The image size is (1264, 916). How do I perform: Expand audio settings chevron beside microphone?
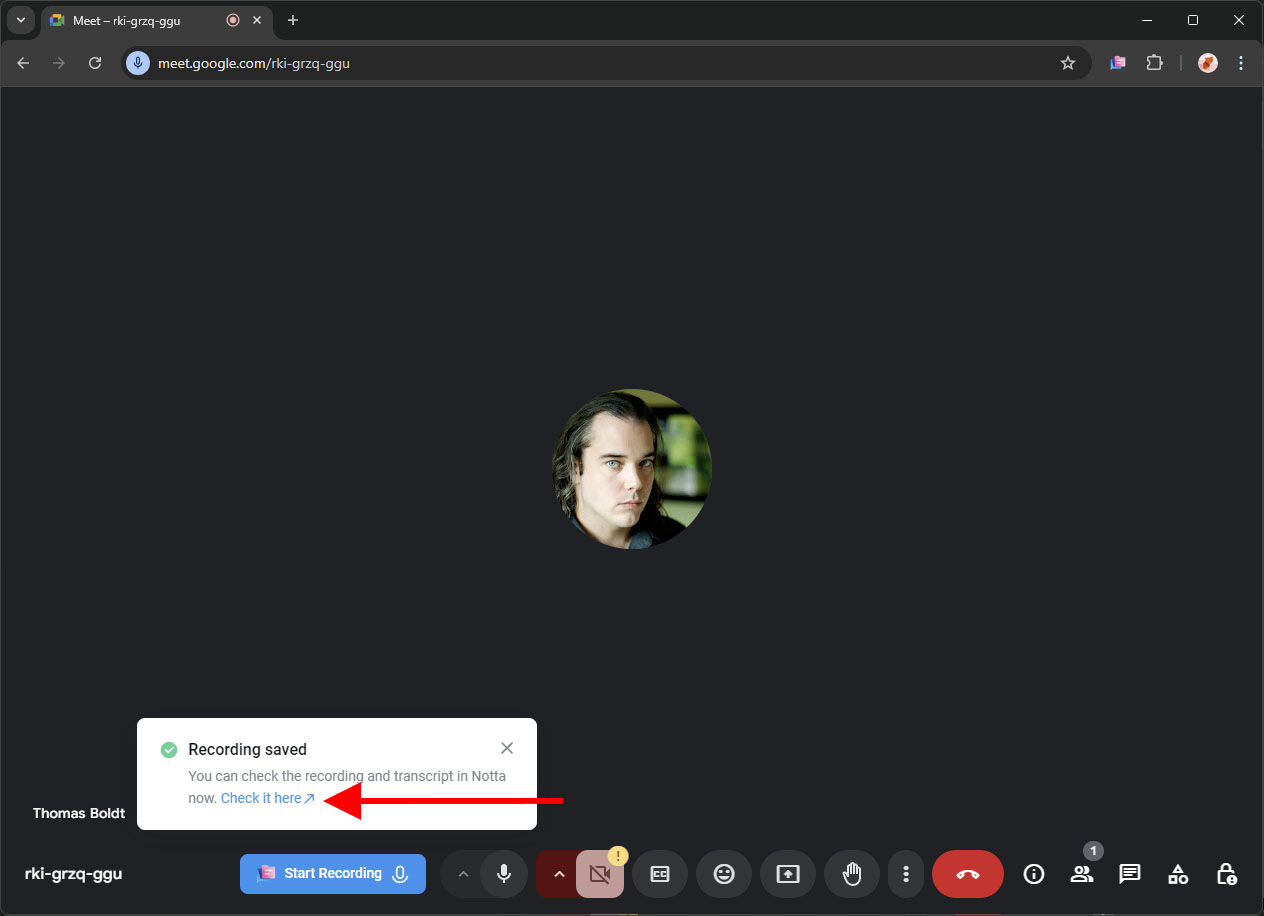tap(463, 874)
